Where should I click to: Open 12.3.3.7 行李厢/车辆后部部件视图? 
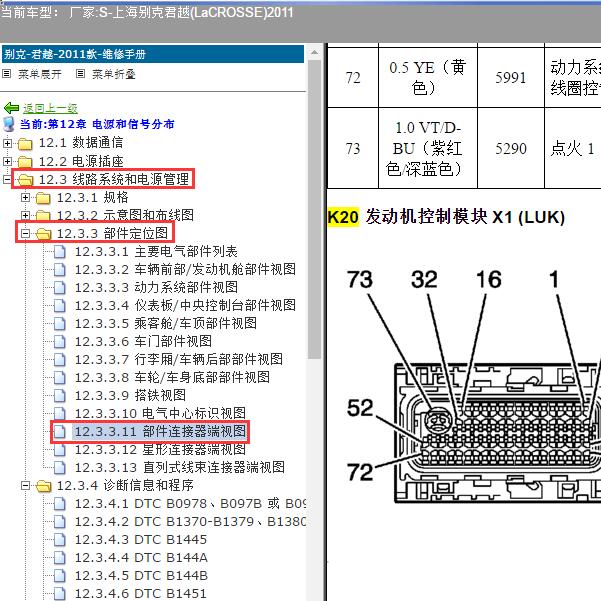[179, 360]
